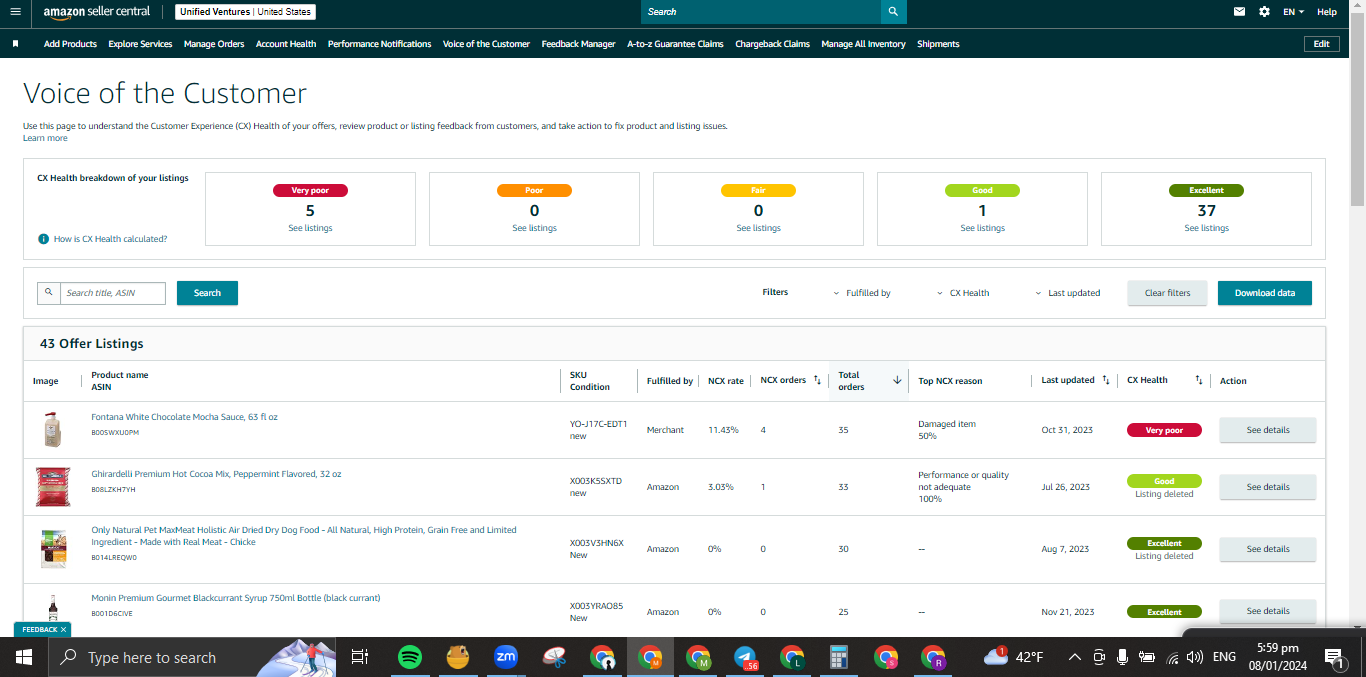Open Unified Ventures United States account switcher
Viewport: 1366px width, 677px height.
[x=245, y=12]
